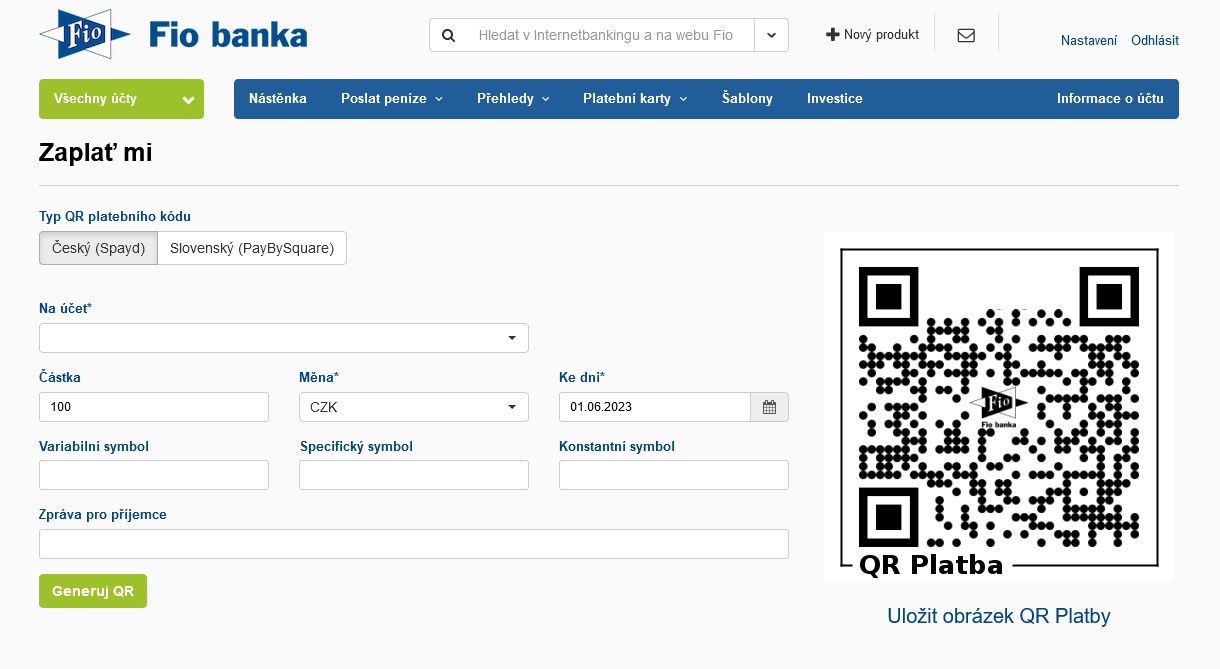The width and height of the screenshot is (1220, 669).
Task: Open the Všechny účty account selector
Action: click(121, 99)
